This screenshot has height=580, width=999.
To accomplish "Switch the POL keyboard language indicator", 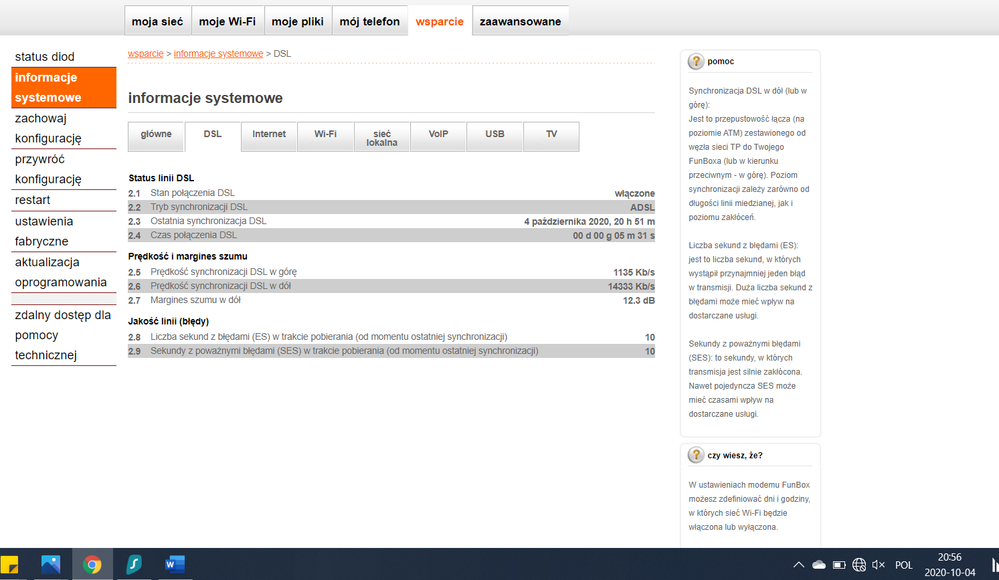I will coord(903,565).
